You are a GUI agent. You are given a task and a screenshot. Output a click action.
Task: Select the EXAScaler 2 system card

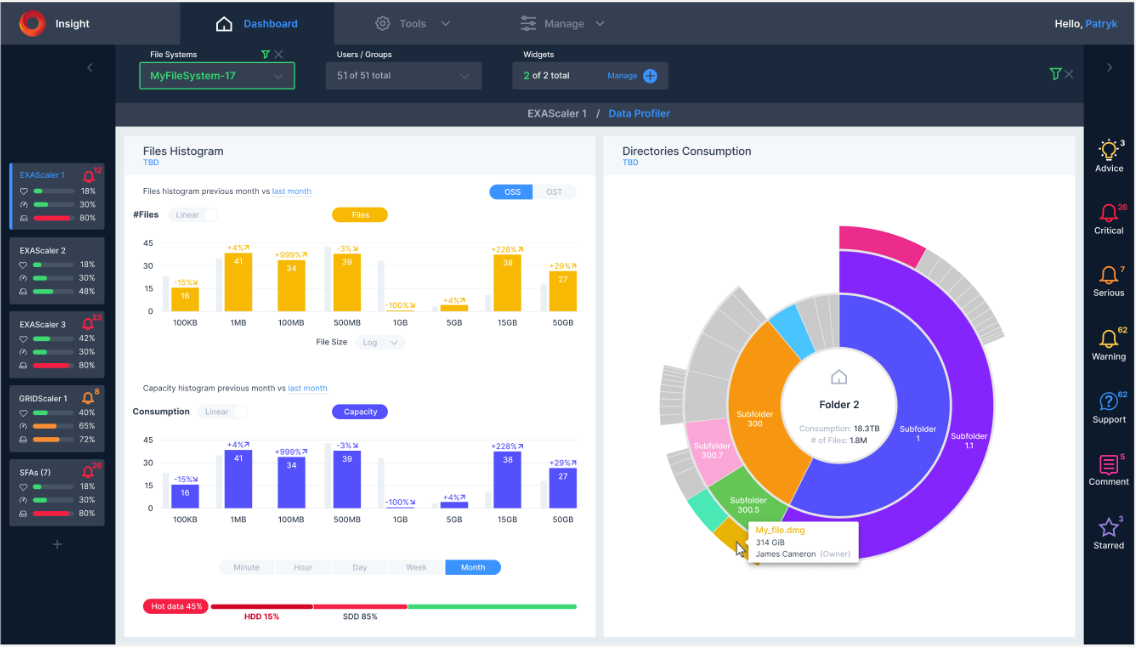(x=57, y=269)
